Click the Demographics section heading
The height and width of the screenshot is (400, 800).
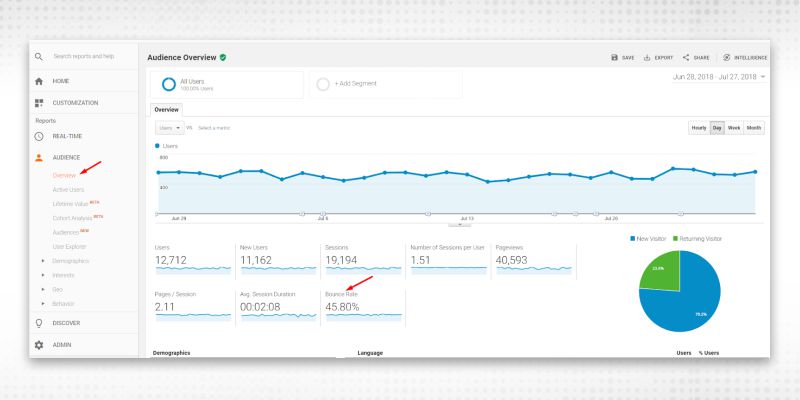171,353
